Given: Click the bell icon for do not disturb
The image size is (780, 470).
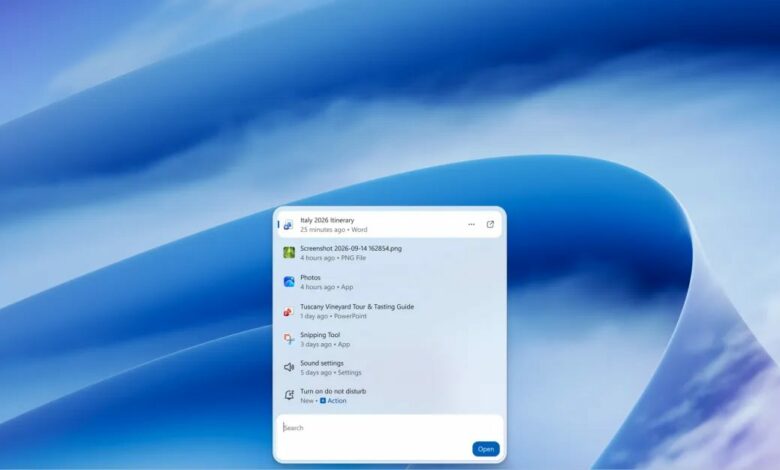Looking at the screenshot, I should coord(289,395).
